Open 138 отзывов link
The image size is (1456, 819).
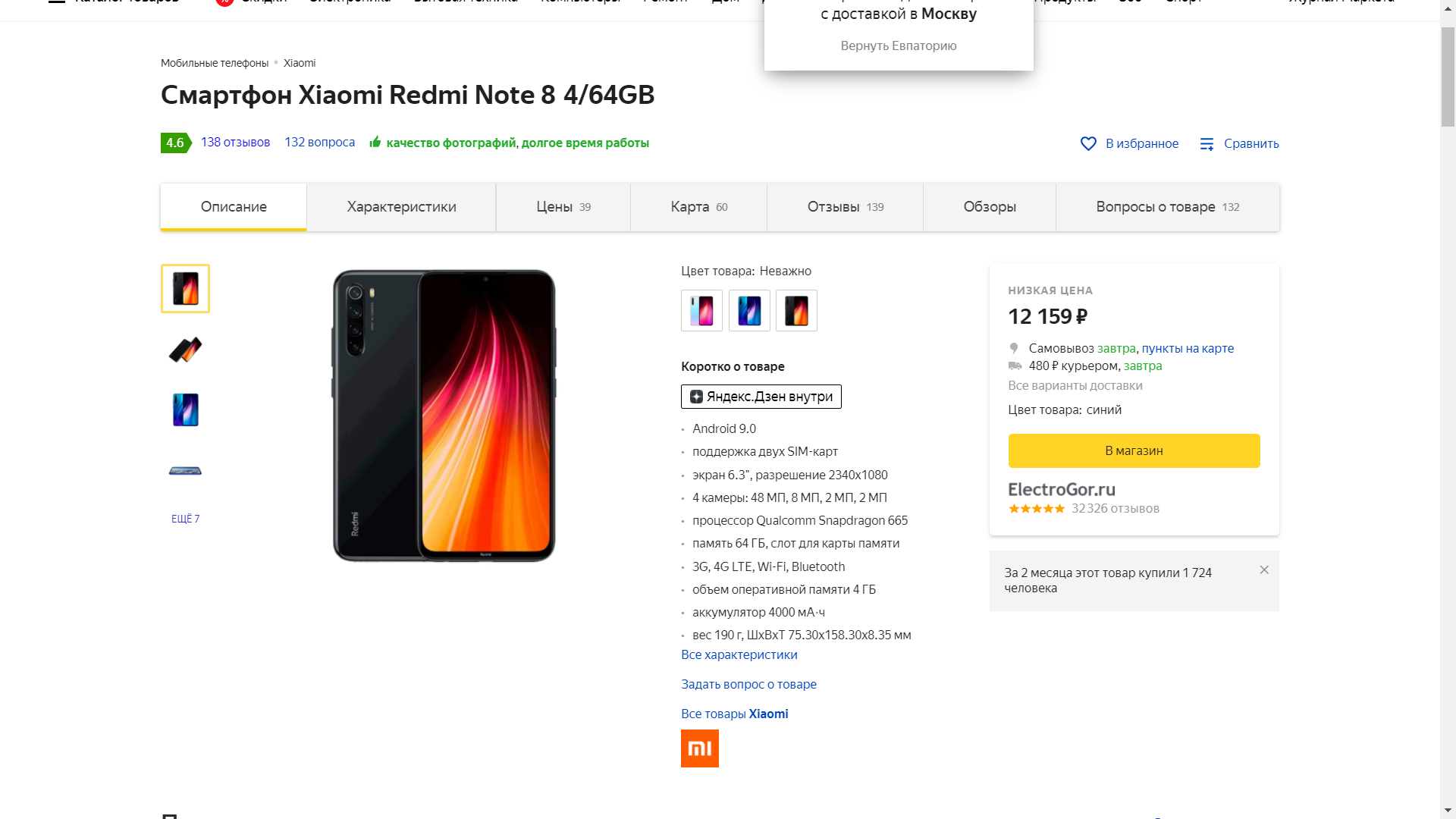235,143
